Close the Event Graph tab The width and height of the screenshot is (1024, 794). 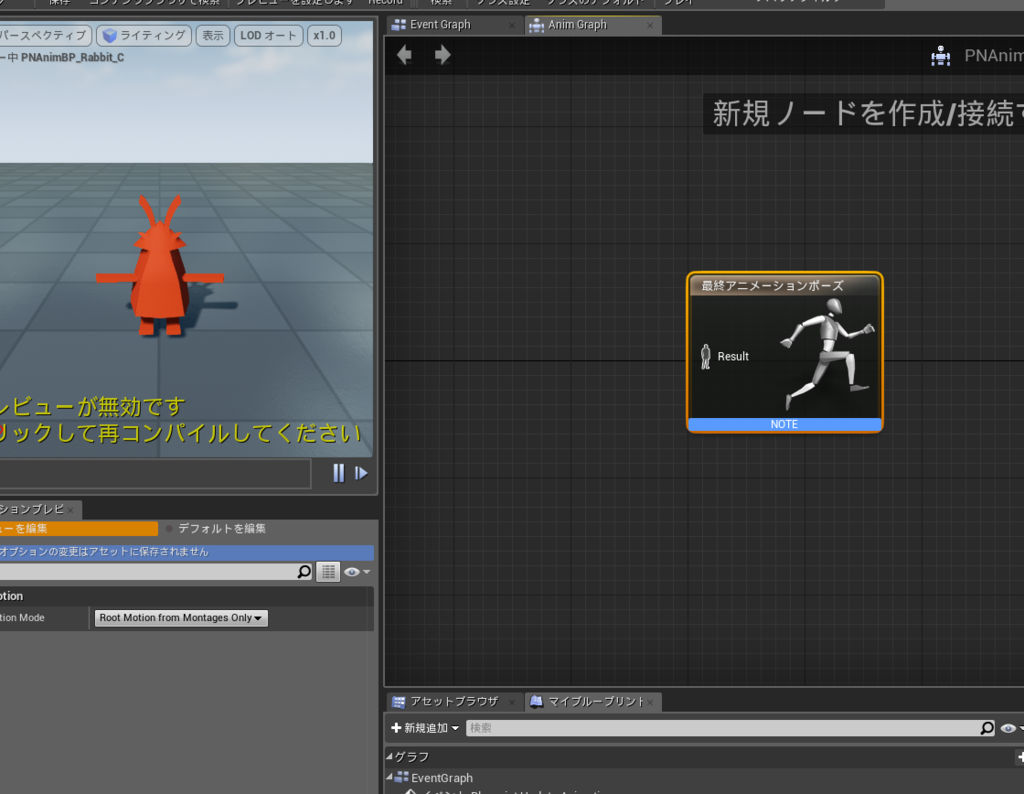pyautogui.click(x=511, y=25)
